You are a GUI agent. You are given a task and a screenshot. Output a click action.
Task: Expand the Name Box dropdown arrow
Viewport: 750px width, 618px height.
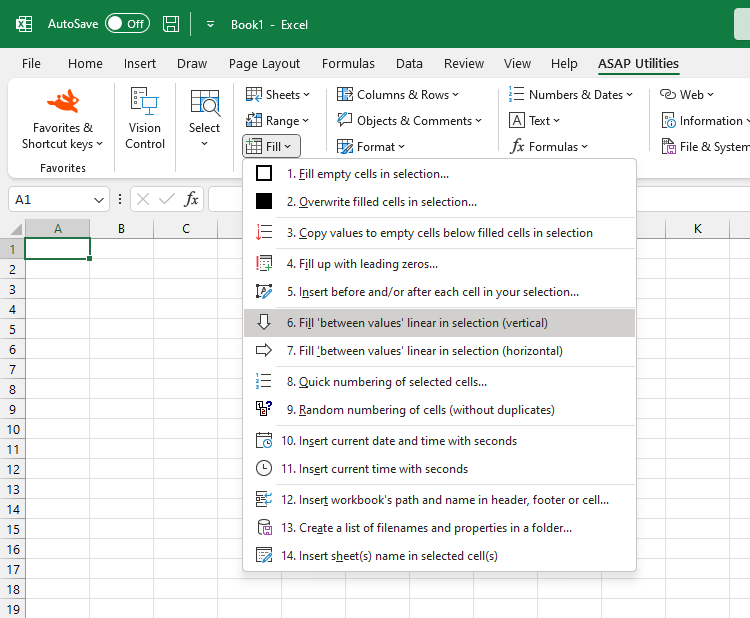99,200
